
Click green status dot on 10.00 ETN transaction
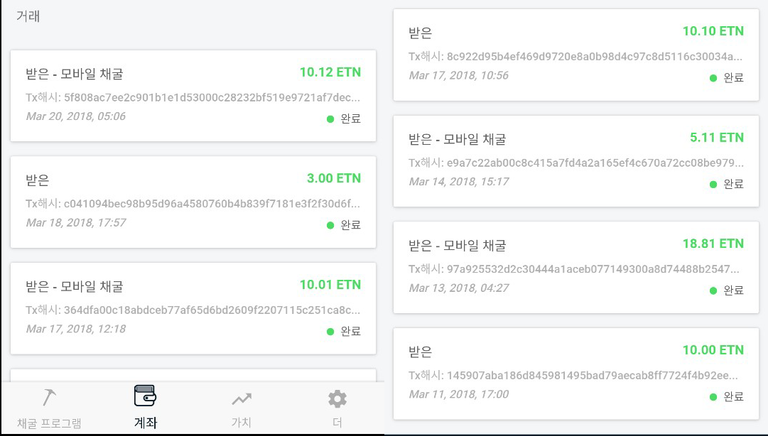click(x=713, y=397)
